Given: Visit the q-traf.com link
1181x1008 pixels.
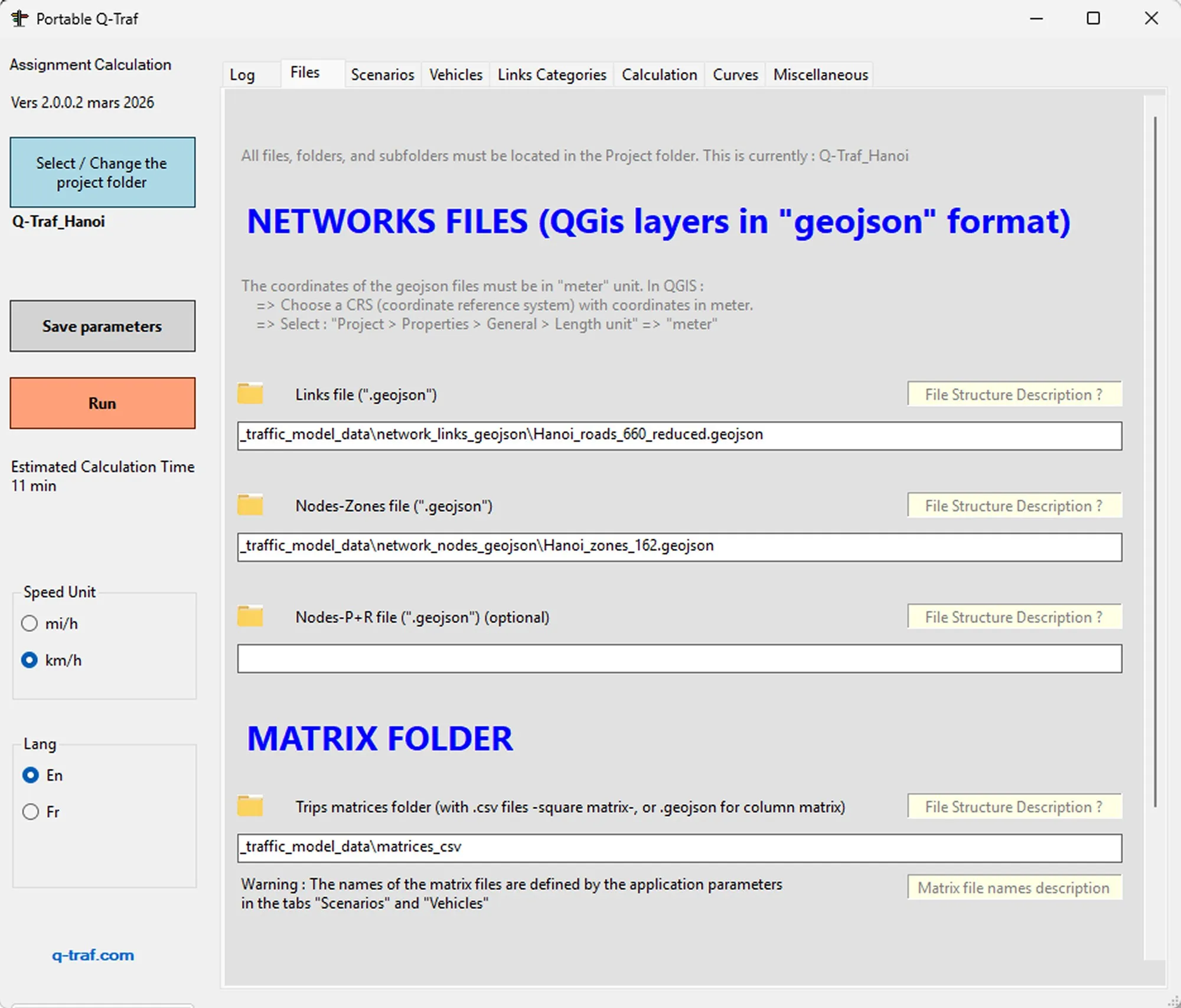Looking at the screenshot, I should pyautogui.click(x=92, y=955).
